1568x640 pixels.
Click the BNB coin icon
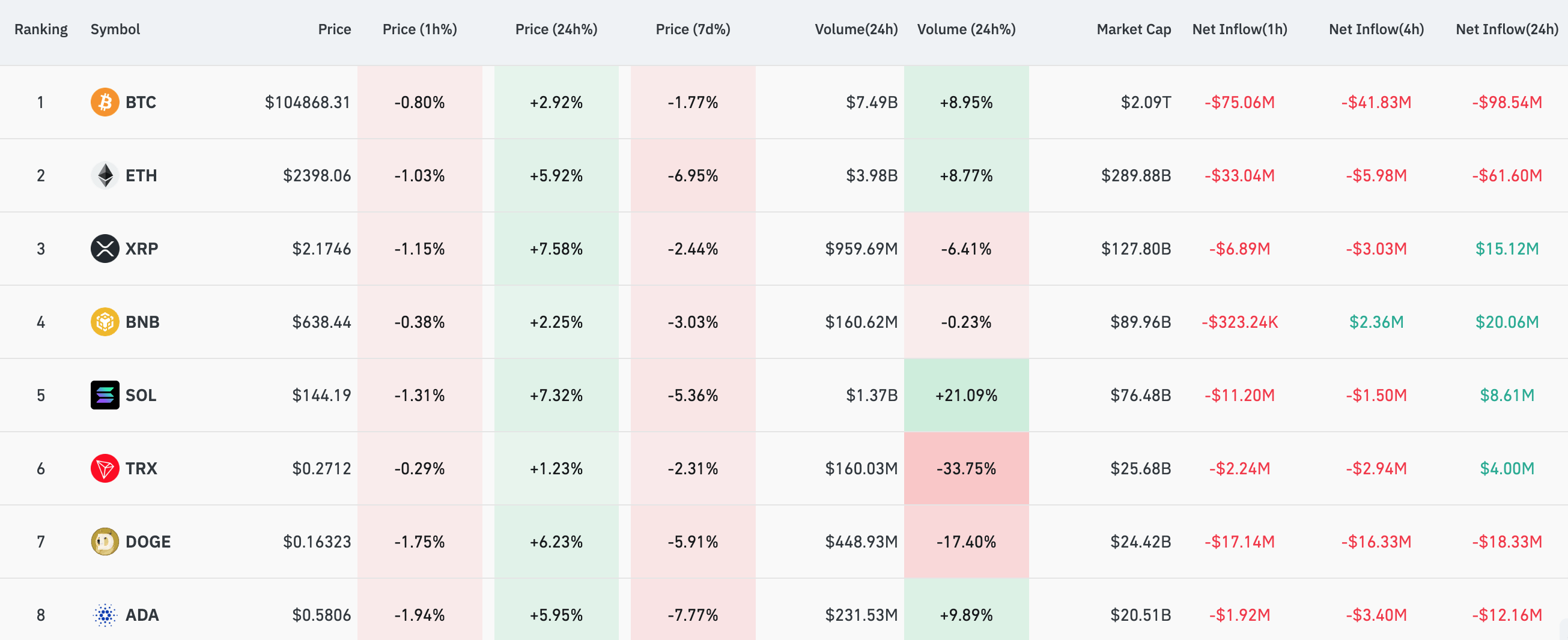pos(105,322)
